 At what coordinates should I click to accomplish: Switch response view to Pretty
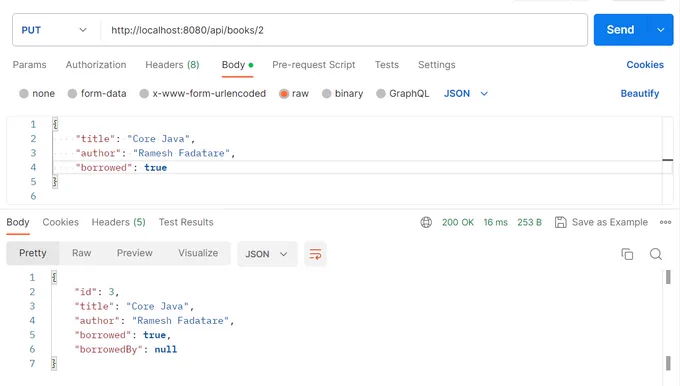click(33, 253)
